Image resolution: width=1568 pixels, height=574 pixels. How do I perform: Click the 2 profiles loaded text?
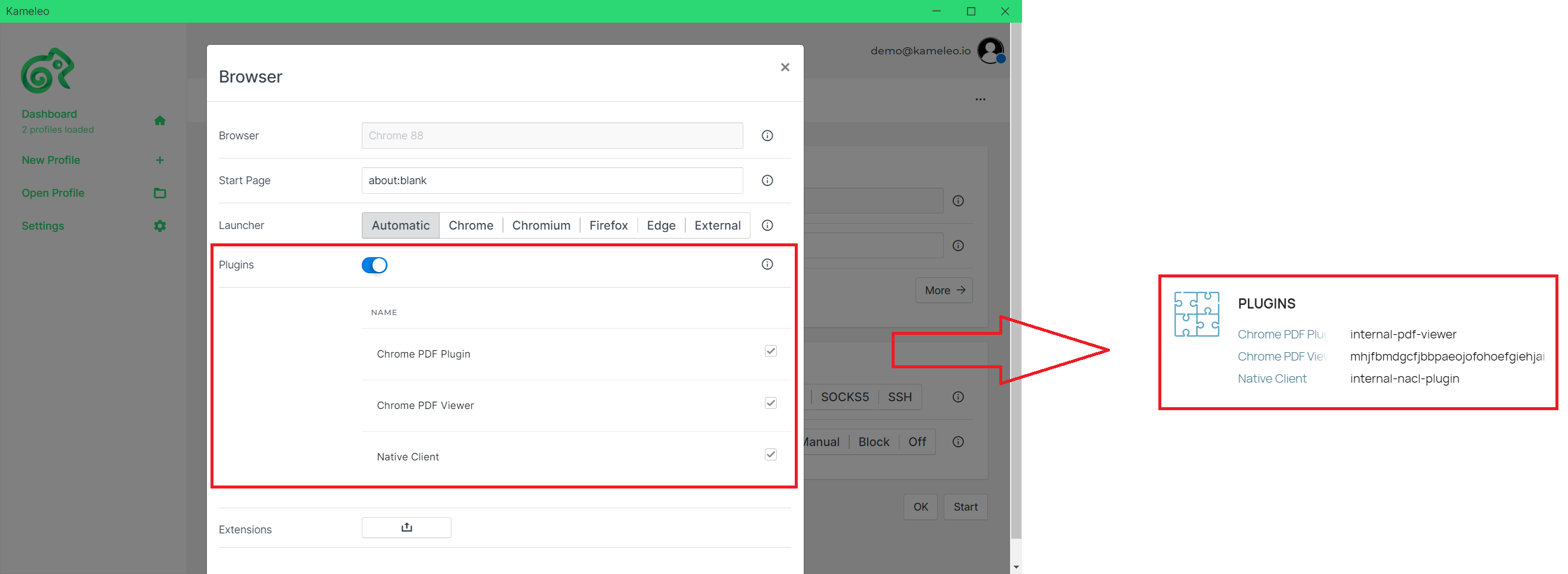pos(58,130)
